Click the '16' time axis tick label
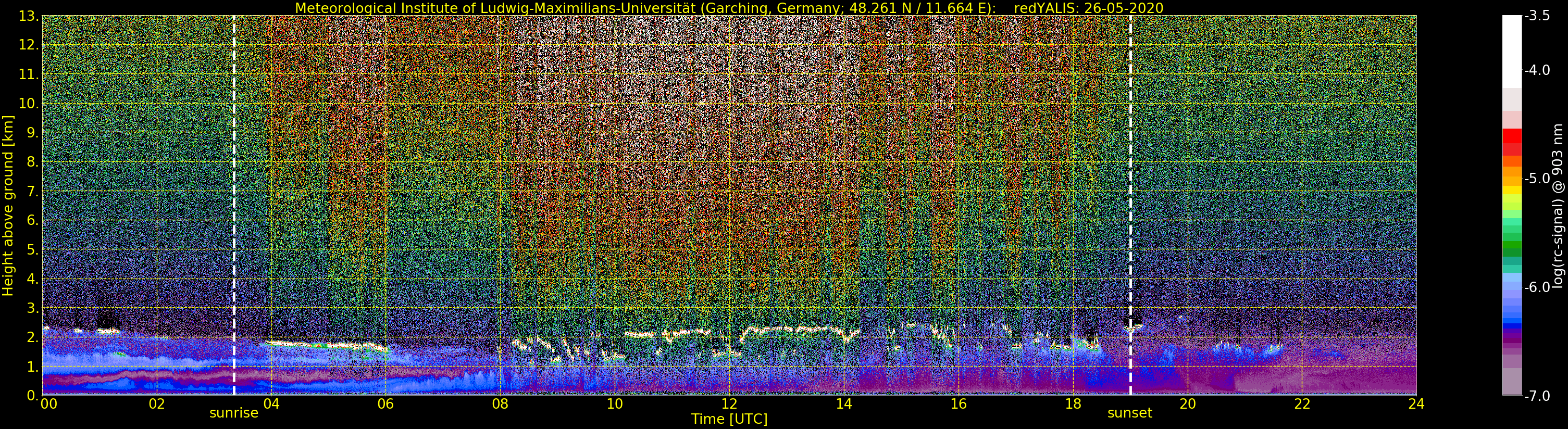This screenshot has width=1568, height=429. (958, 404)
